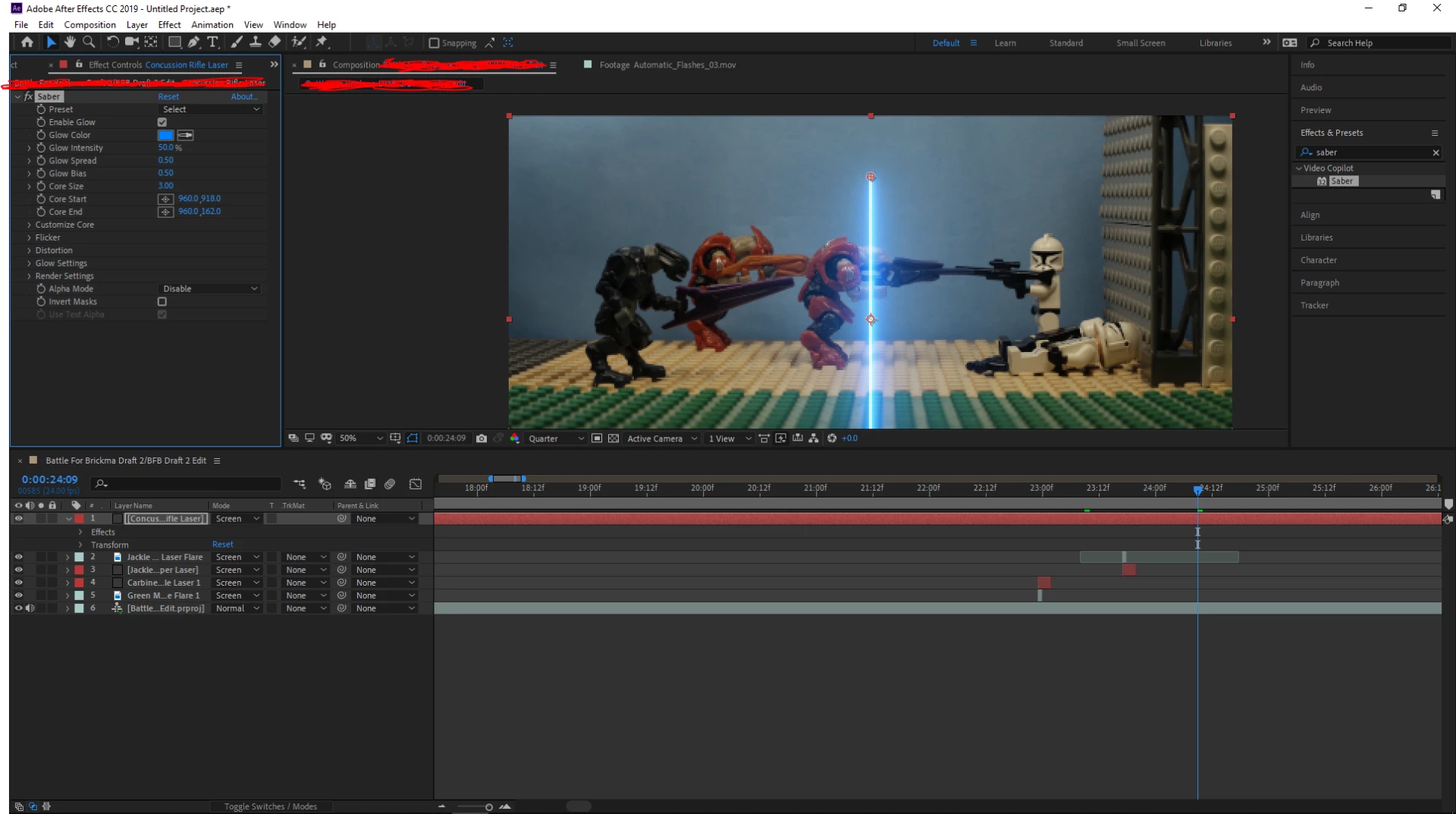Select the Rotation tool
Screen dimensions: 1456x814
pos(112,42)
